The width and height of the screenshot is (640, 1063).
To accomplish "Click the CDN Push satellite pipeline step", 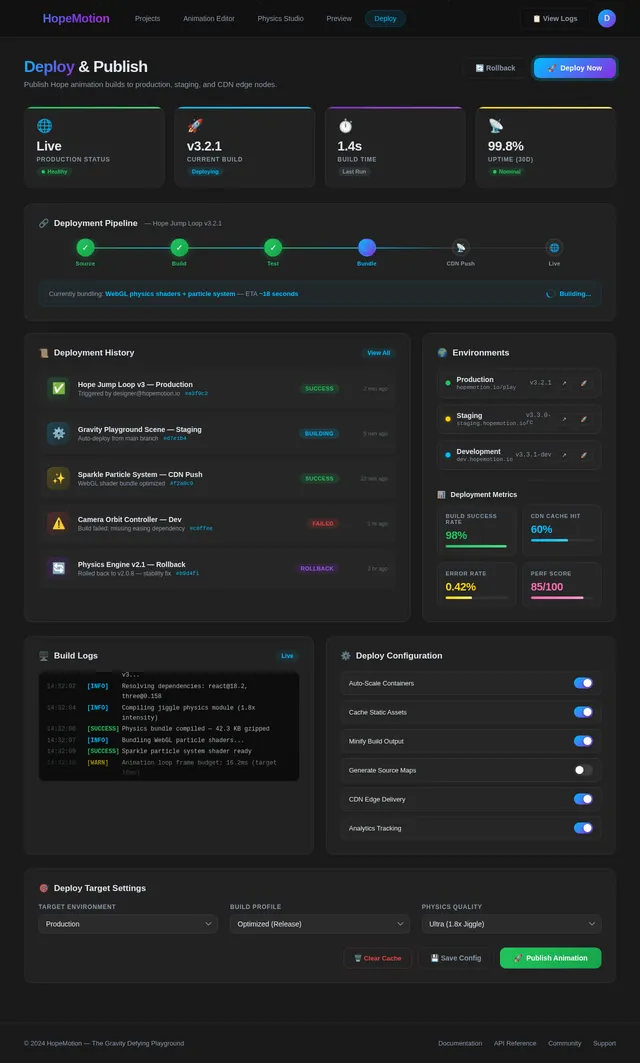I will [460, 248].
